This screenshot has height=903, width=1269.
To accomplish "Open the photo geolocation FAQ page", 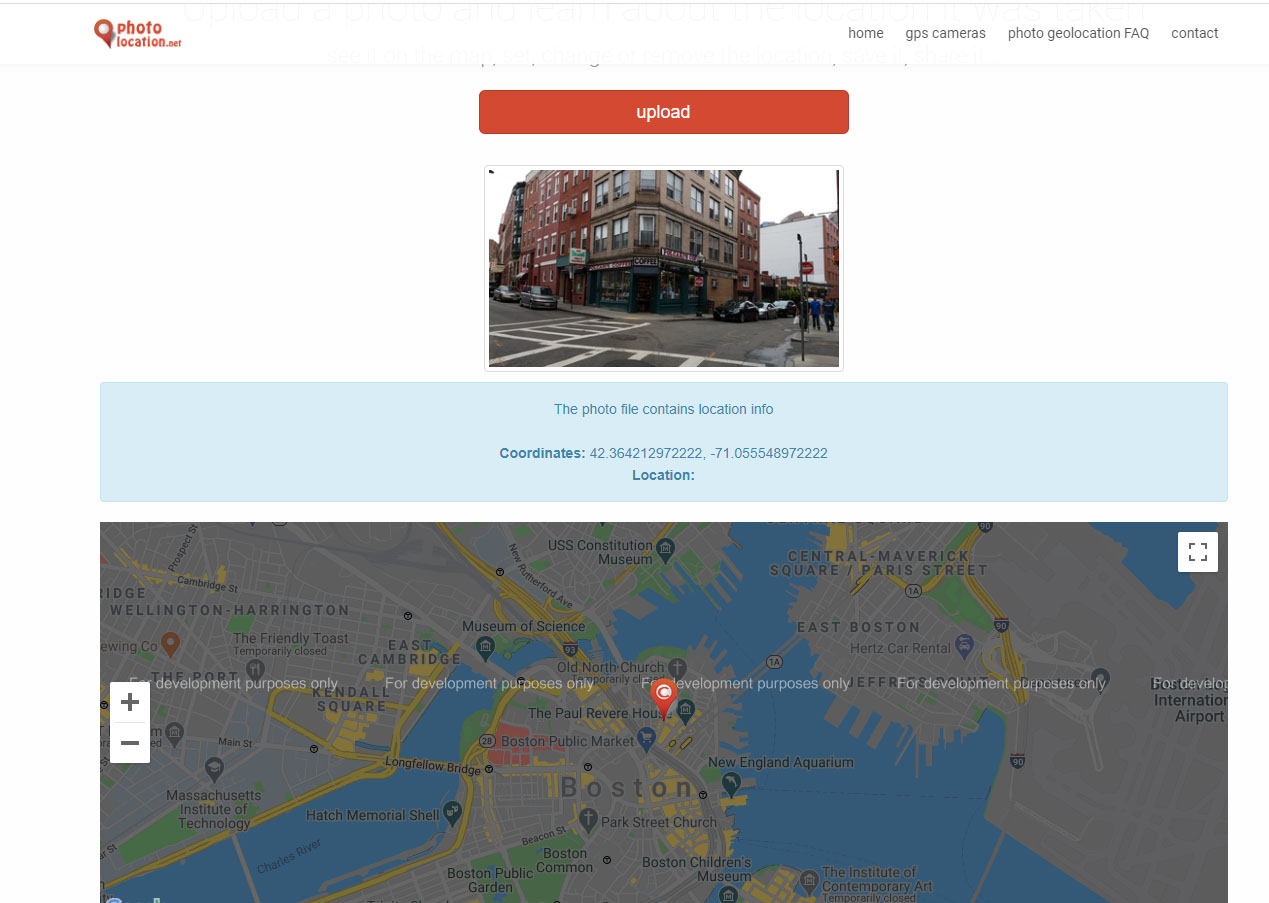I will click(1078, 33).
